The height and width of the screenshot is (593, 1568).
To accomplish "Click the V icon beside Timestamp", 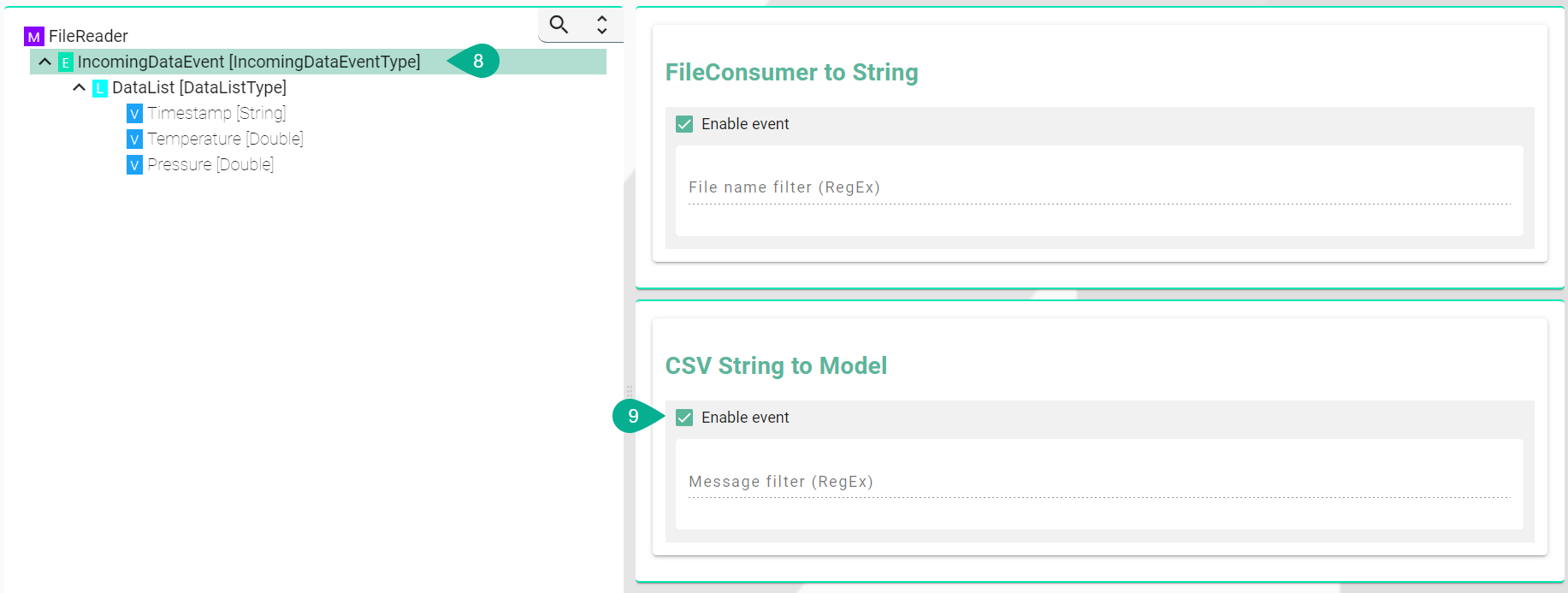I will point(134,114).
